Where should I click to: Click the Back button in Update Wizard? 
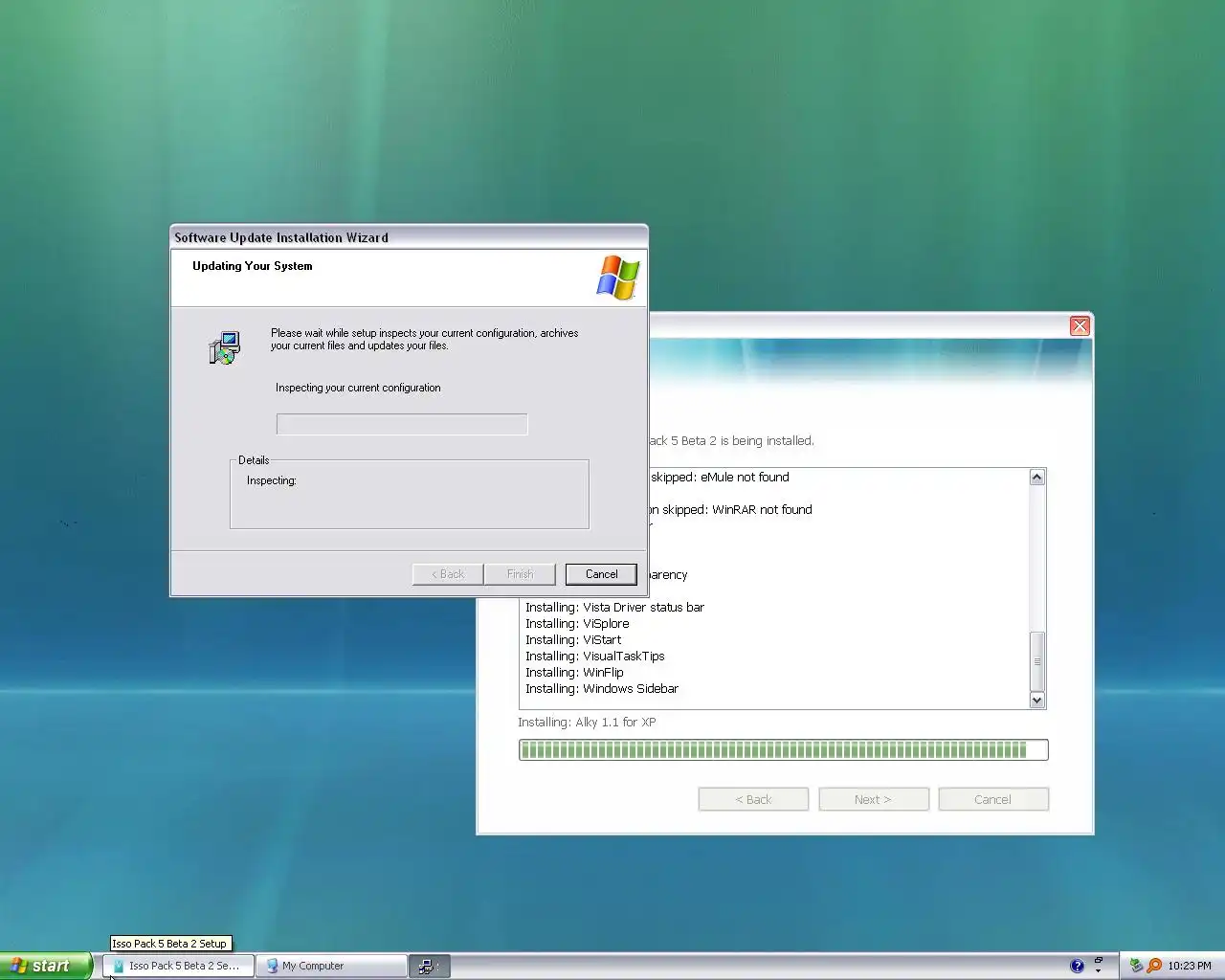coord(448,574)
